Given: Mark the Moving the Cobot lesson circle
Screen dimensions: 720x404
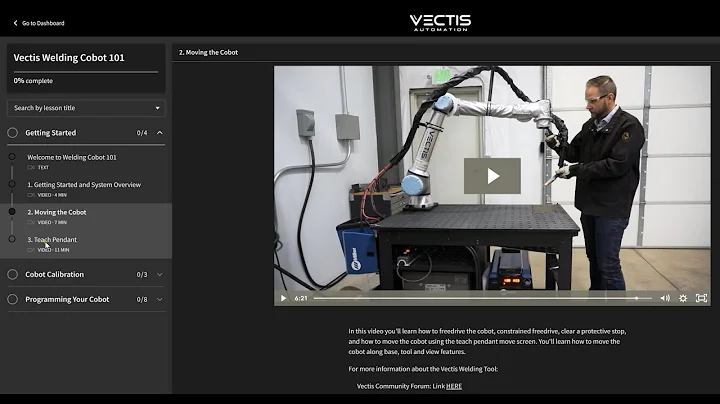Looking at the screenshot, I should click(x=12, y=212).
